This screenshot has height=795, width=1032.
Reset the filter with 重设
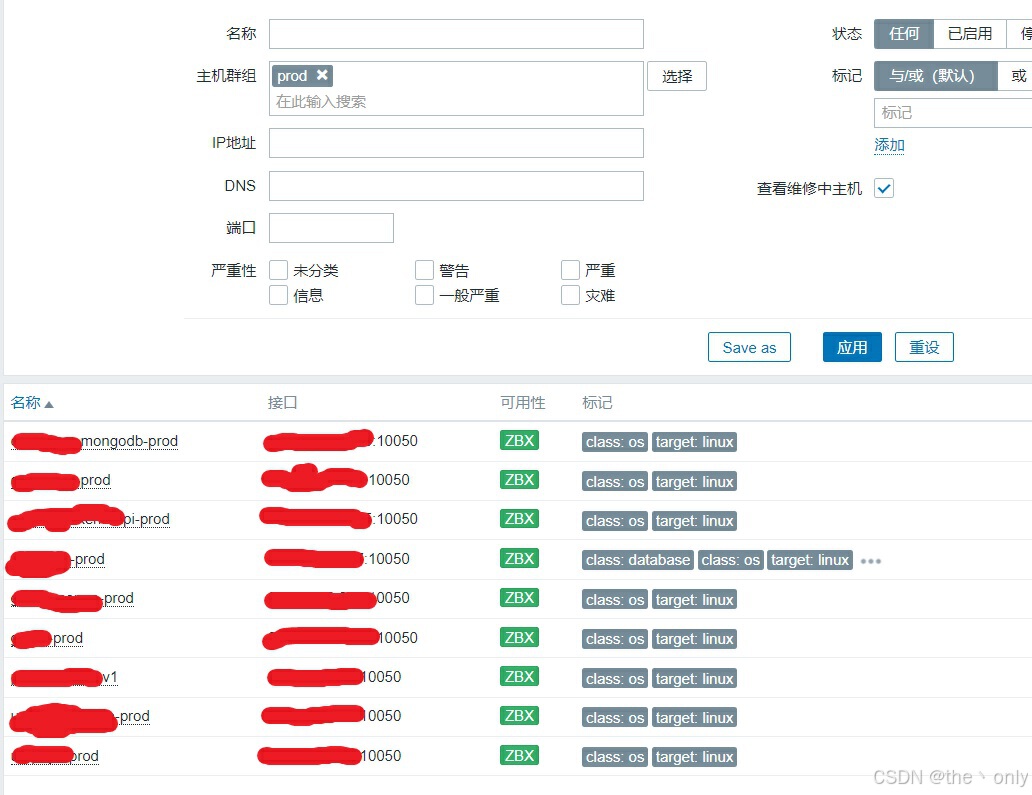click(924, 347)
